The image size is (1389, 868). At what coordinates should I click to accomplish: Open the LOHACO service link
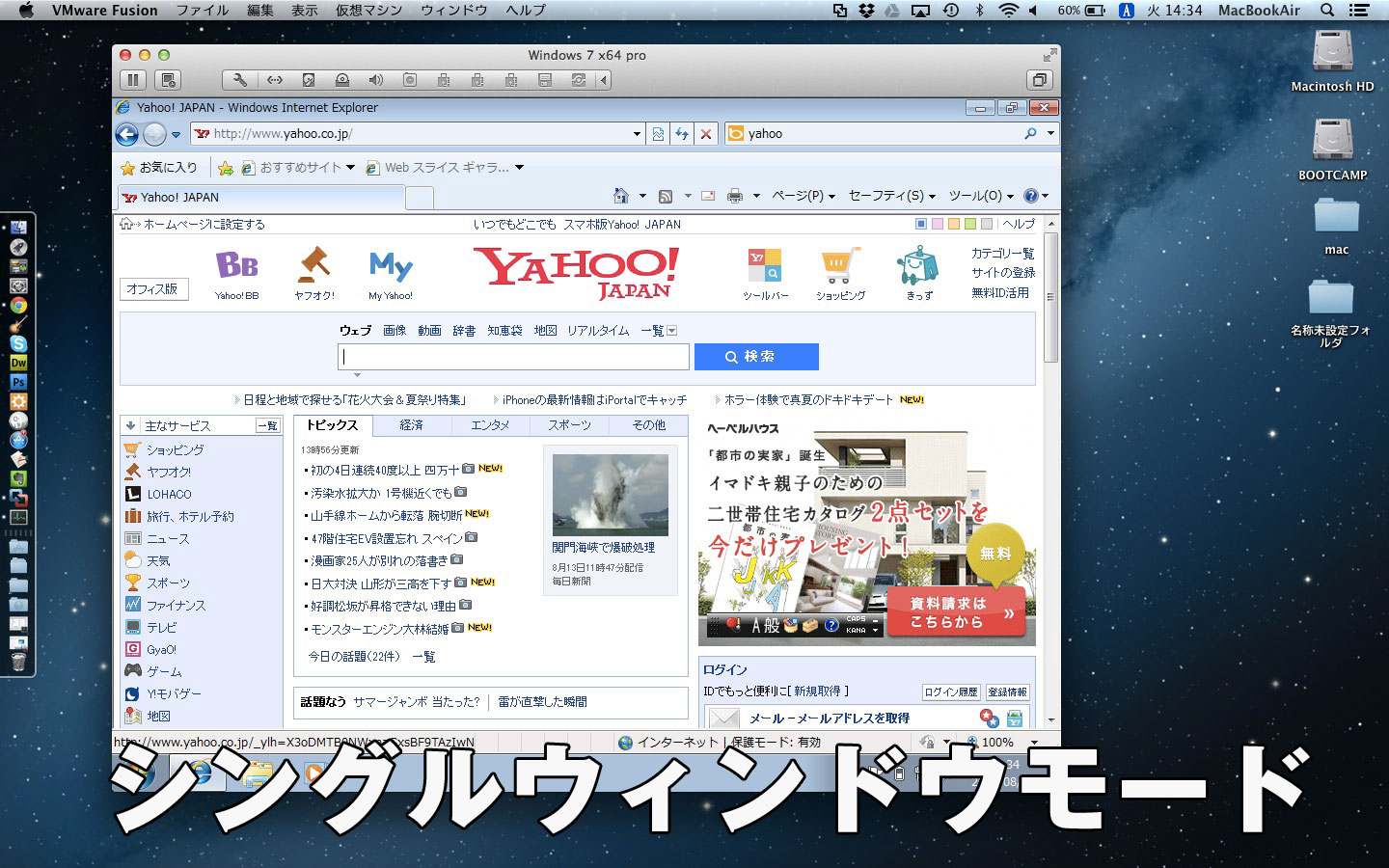click(169, 495)
